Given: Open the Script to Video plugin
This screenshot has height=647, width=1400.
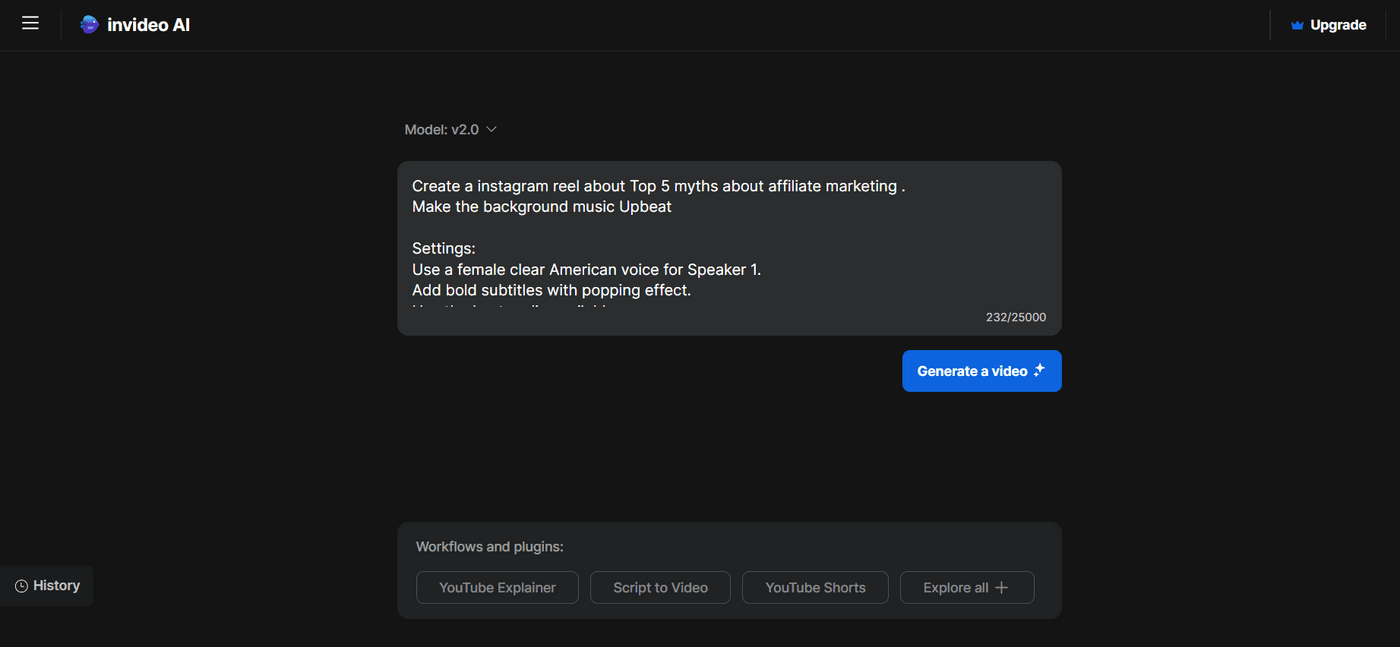Looking at the screenshot, I should click(x=660, y=587).
